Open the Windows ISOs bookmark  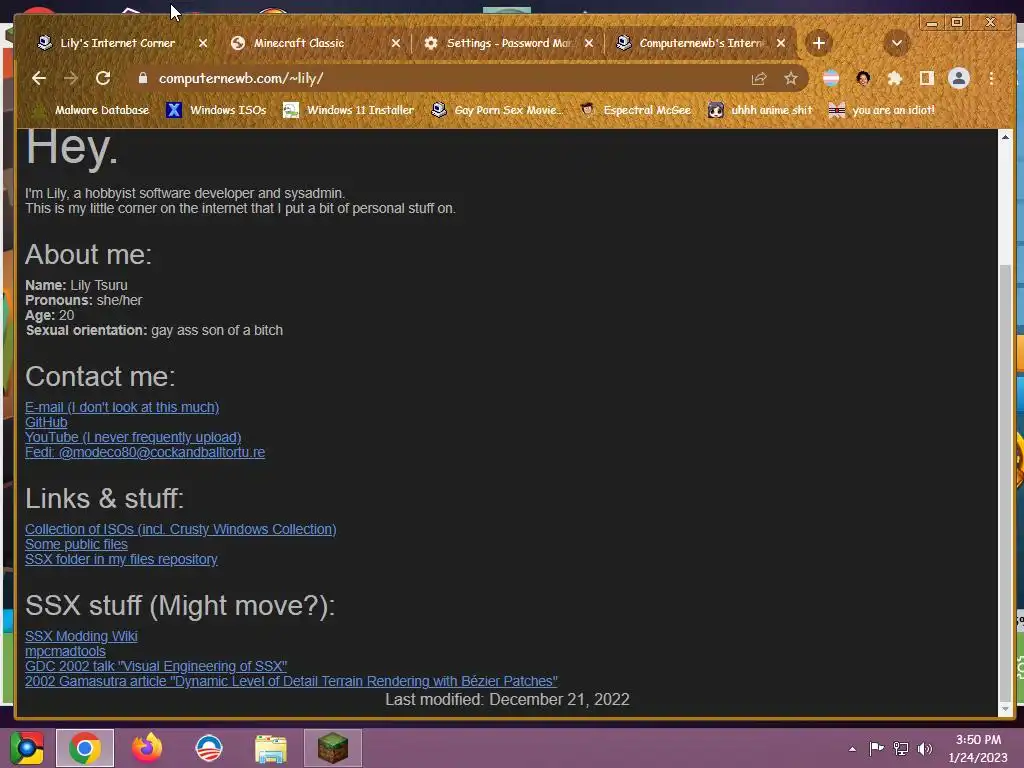tap(216, 110)
